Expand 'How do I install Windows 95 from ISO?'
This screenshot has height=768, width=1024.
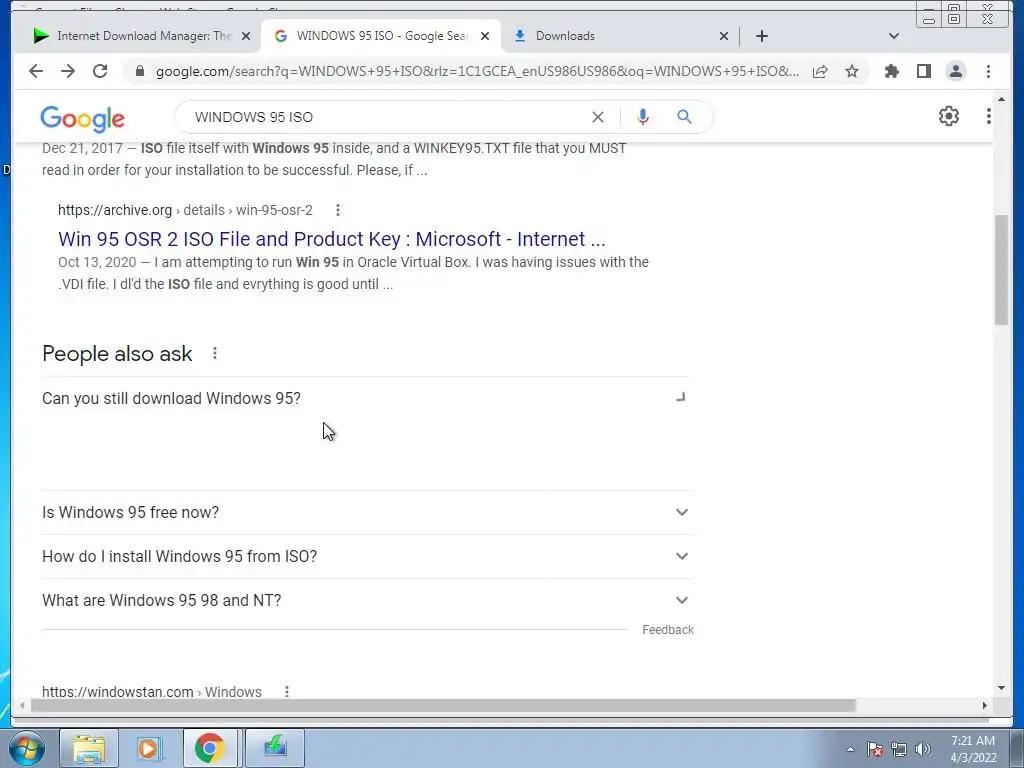tap(367, 556)
